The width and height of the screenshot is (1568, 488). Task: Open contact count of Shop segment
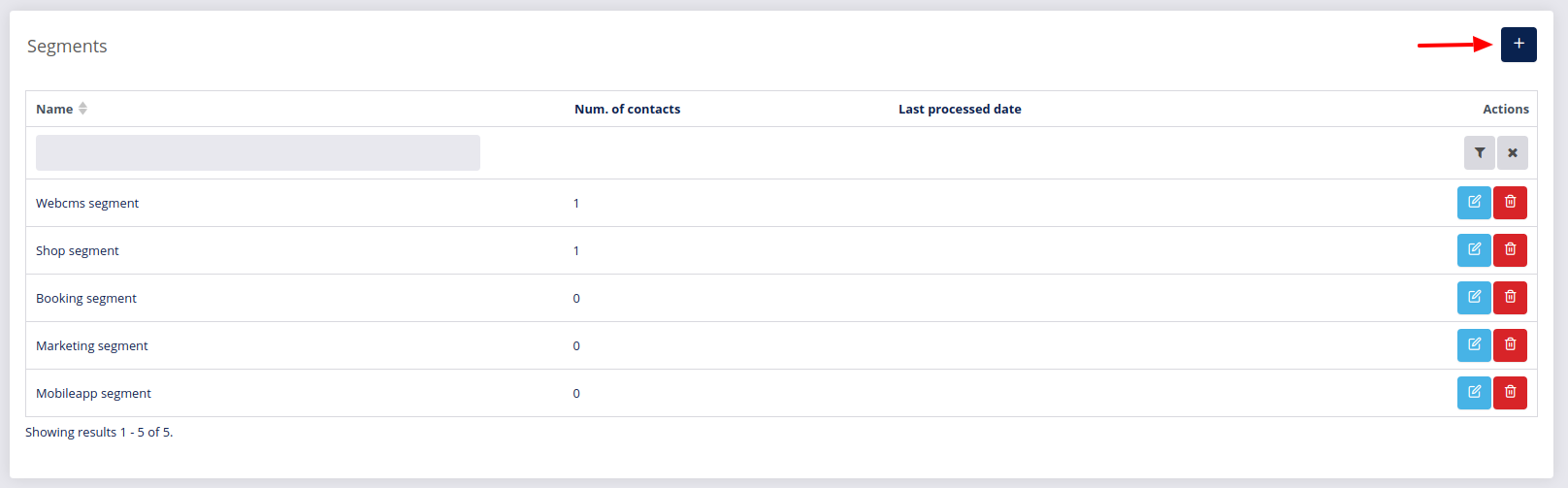(x=576, y=251)
